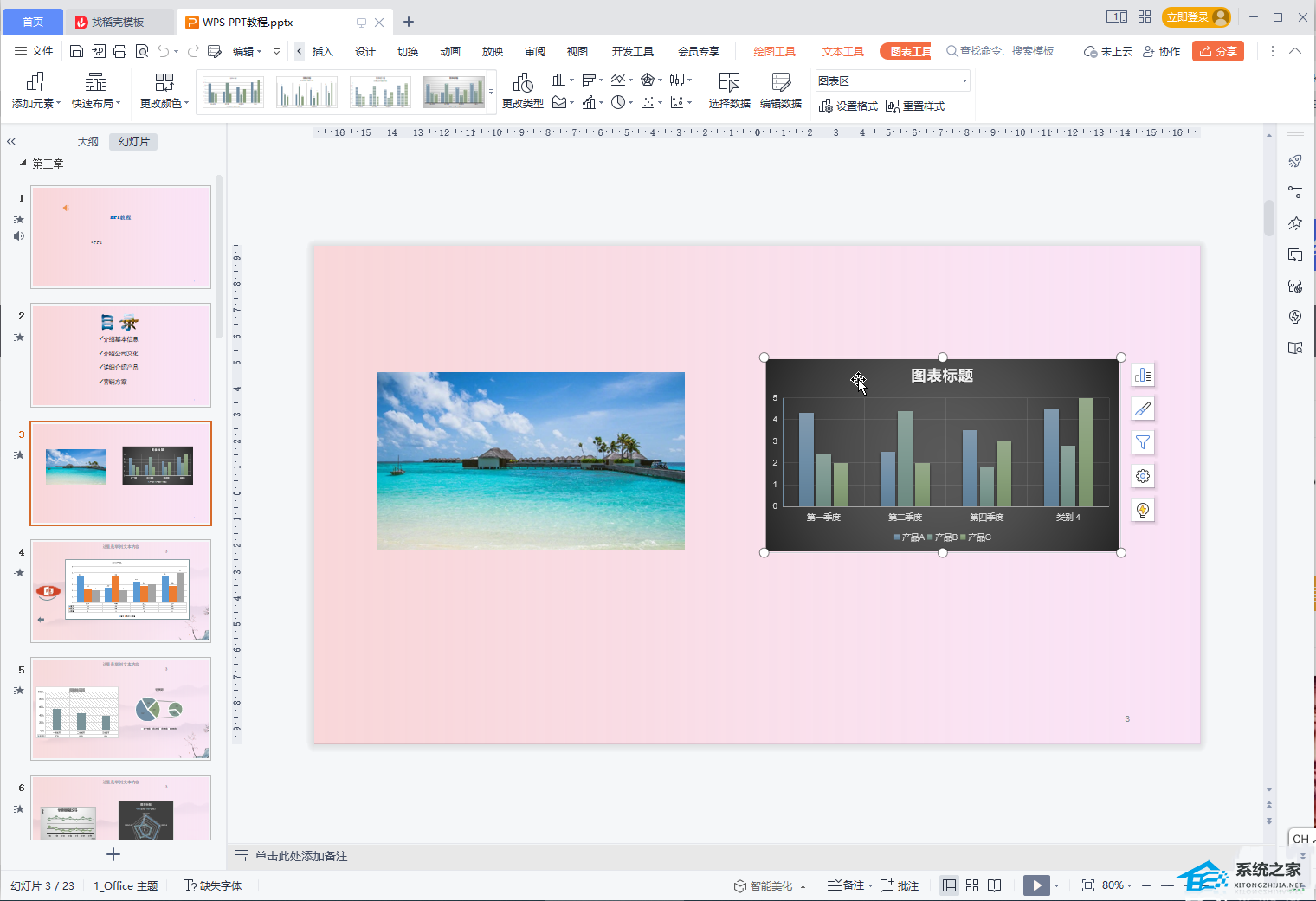The width and height of the screenshot is (1316, 901).
Task: Switch to 动画 ribbon tab
Action: pos(450,51)
